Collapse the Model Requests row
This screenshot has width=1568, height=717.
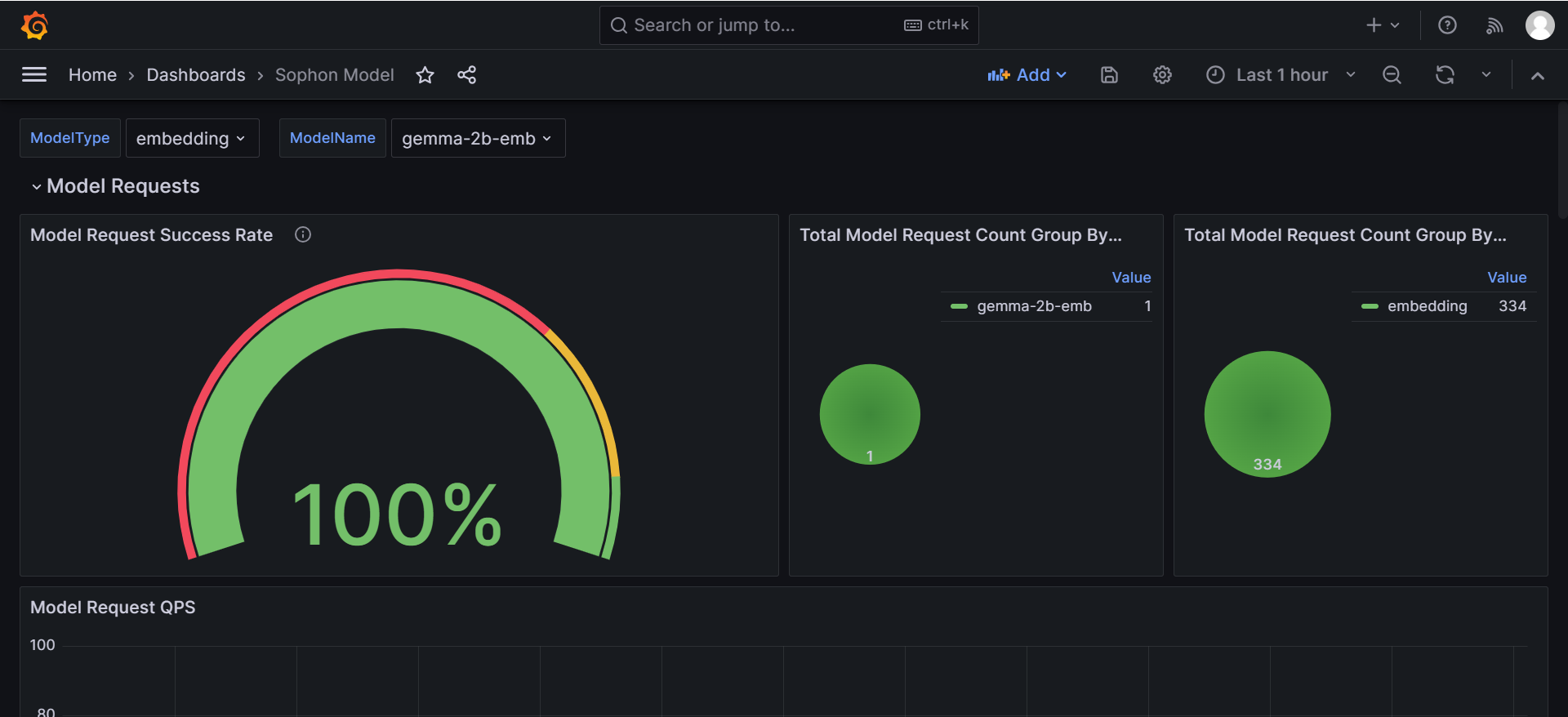point(37,187)
